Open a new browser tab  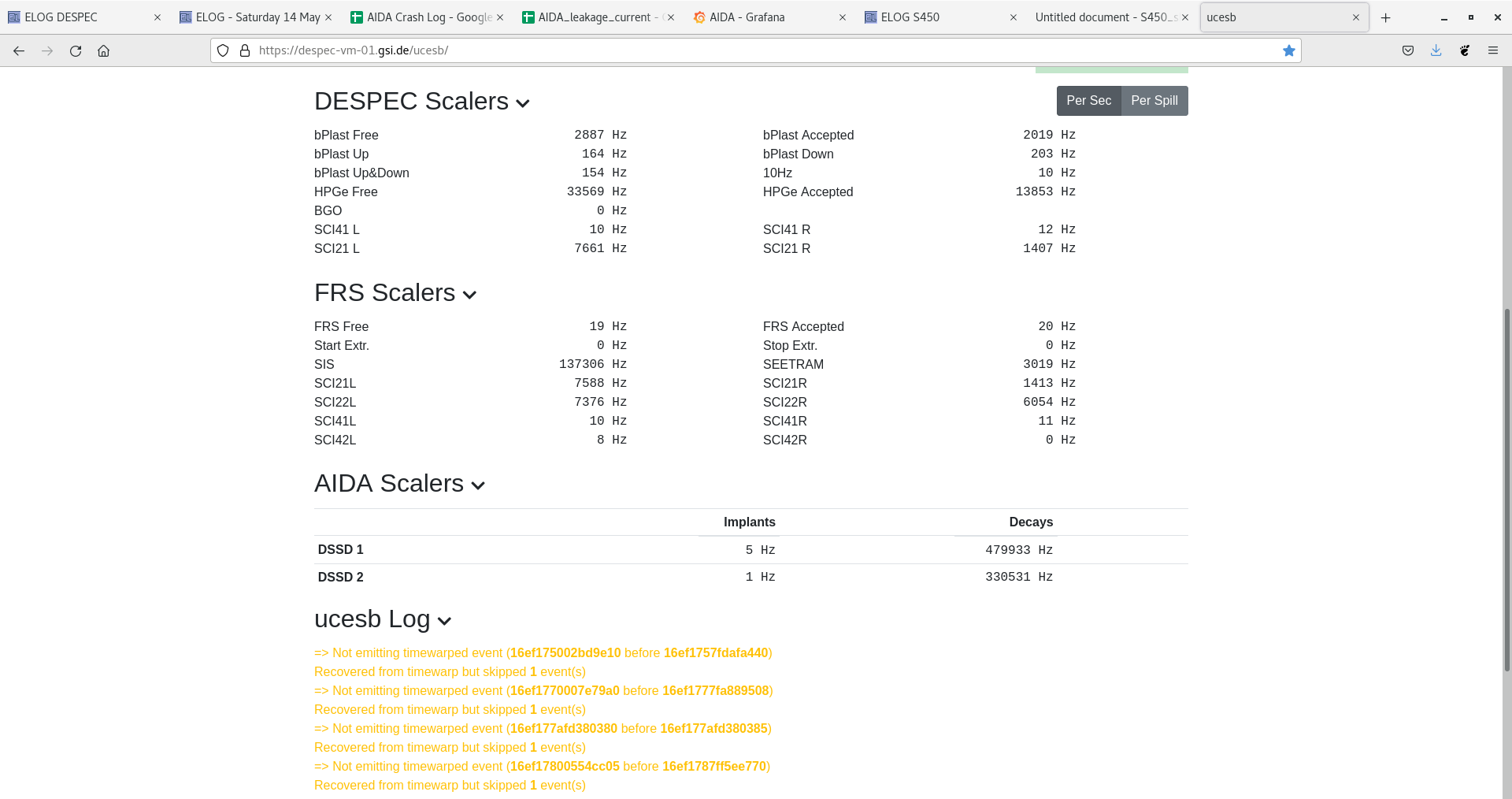[1385, 17]
